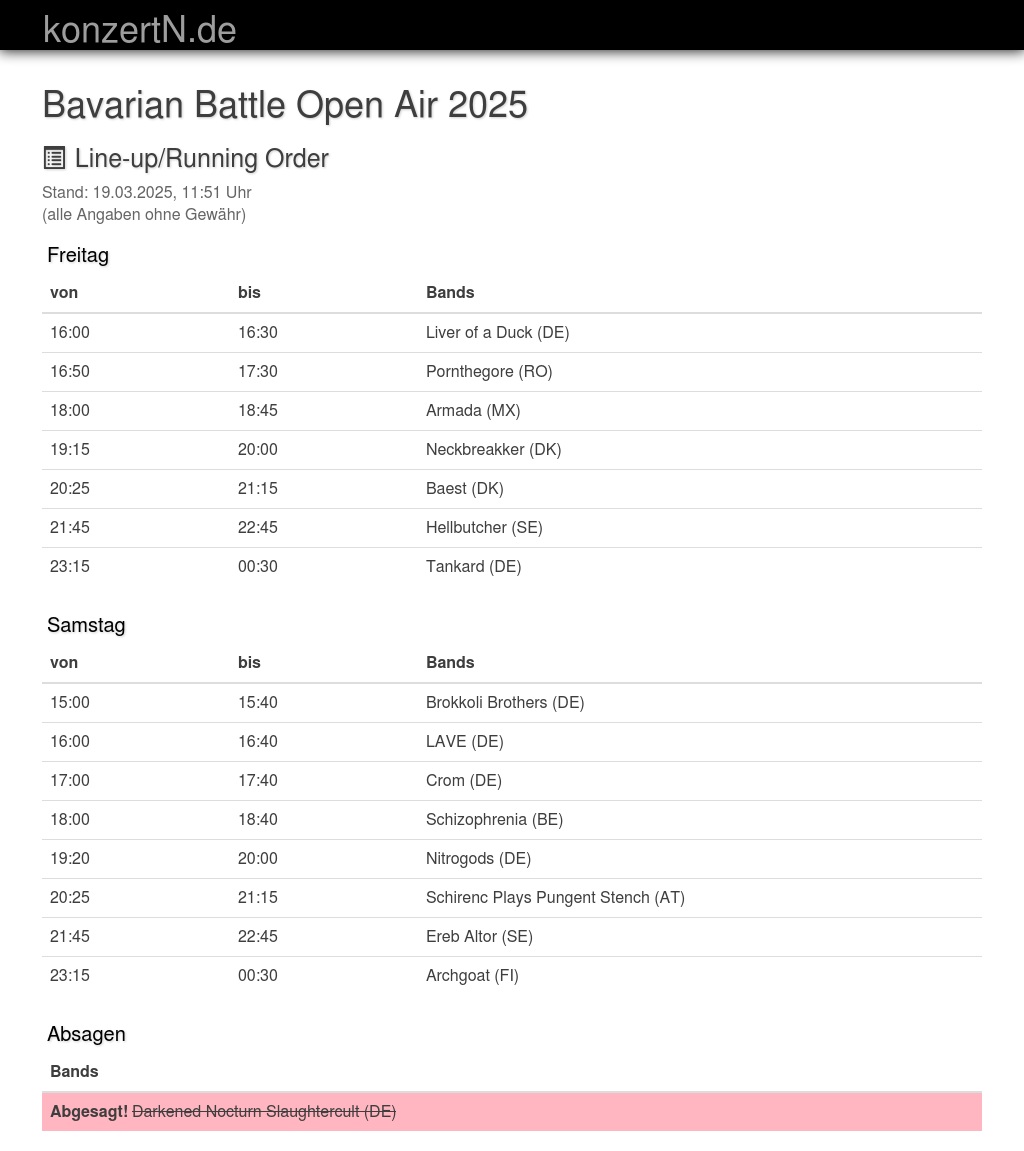Image resolution: width=1024 pixels, height=1151 pixels.
Task: Select Schirenc Plays Pungent Stench (AT)
Action: 555,898
